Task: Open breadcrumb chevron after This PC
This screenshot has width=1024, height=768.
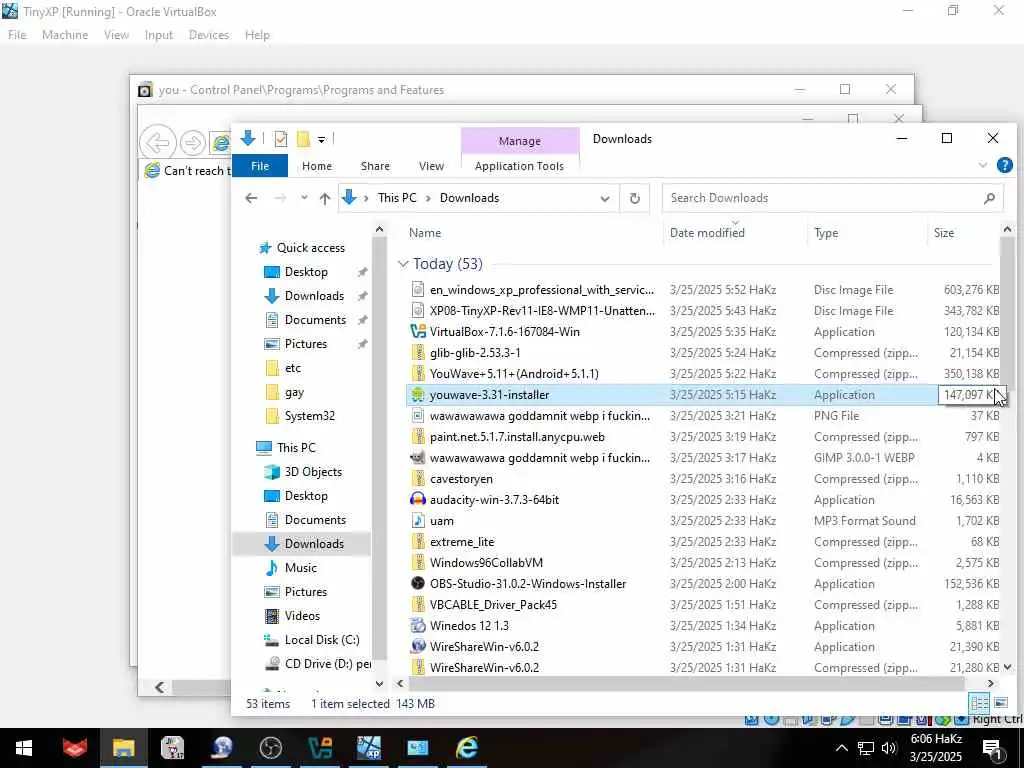Action: point(428,198)
